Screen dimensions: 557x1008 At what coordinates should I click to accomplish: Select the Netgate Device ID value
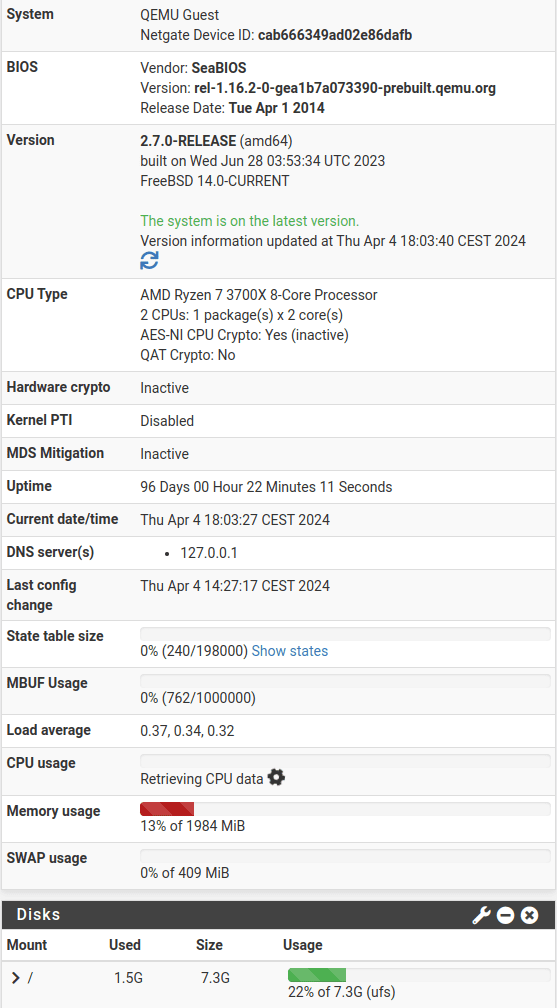(x=335, y=35)
